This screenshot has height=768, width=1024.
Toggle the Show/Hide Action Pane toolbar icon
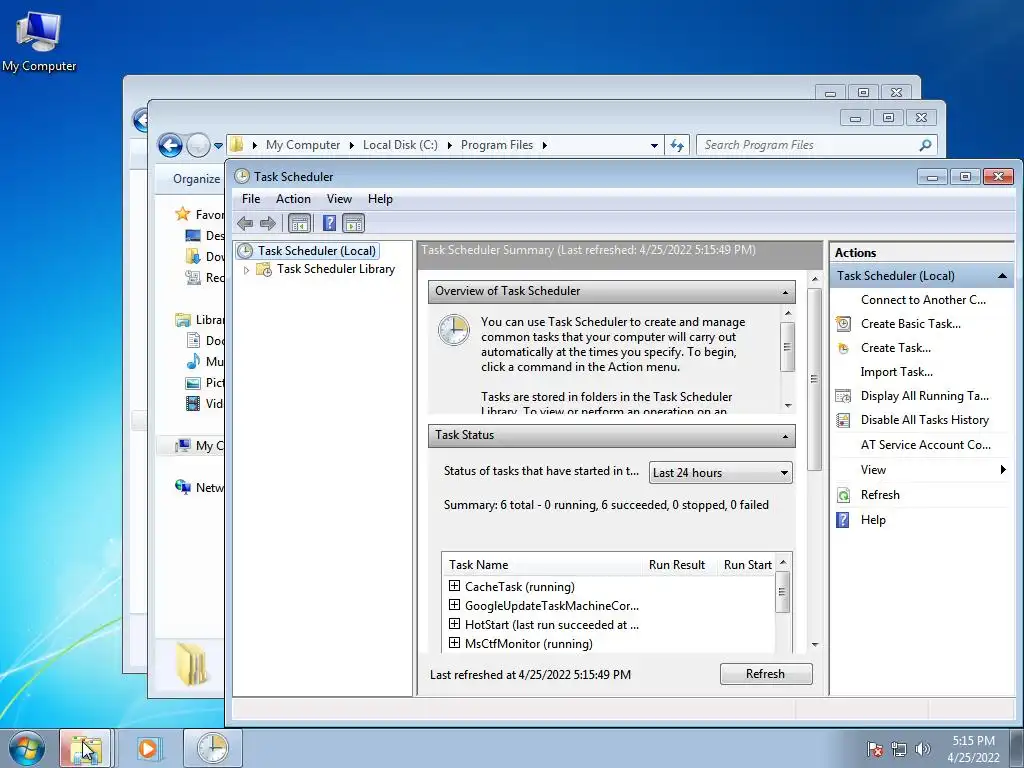[x=353, y=223]
